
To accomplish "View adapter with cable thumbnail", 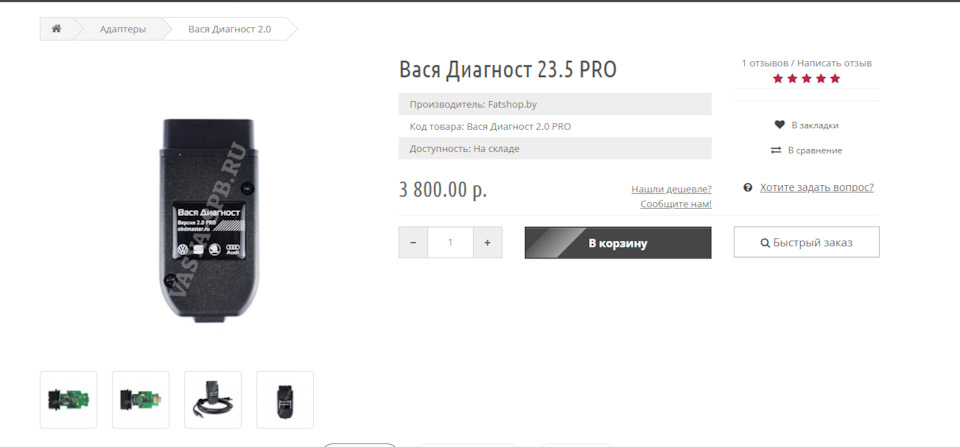I will [x=213, y=400].
